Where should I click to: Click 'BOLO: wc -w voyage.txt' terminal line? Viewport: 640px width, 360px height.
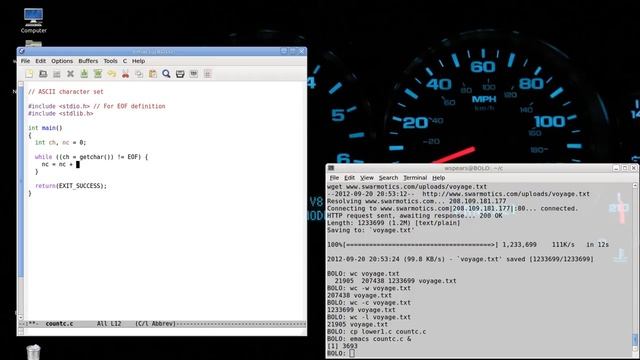[369, 288]
